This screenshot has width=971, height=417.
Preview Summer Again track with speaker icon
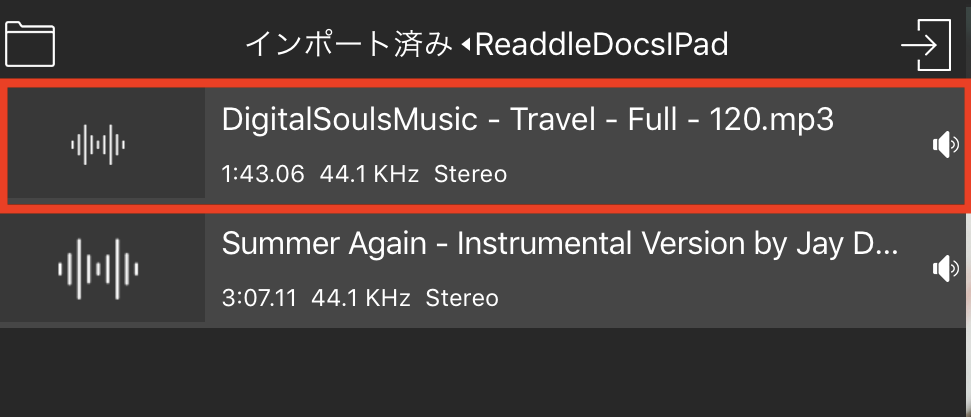tap(945, 269)
